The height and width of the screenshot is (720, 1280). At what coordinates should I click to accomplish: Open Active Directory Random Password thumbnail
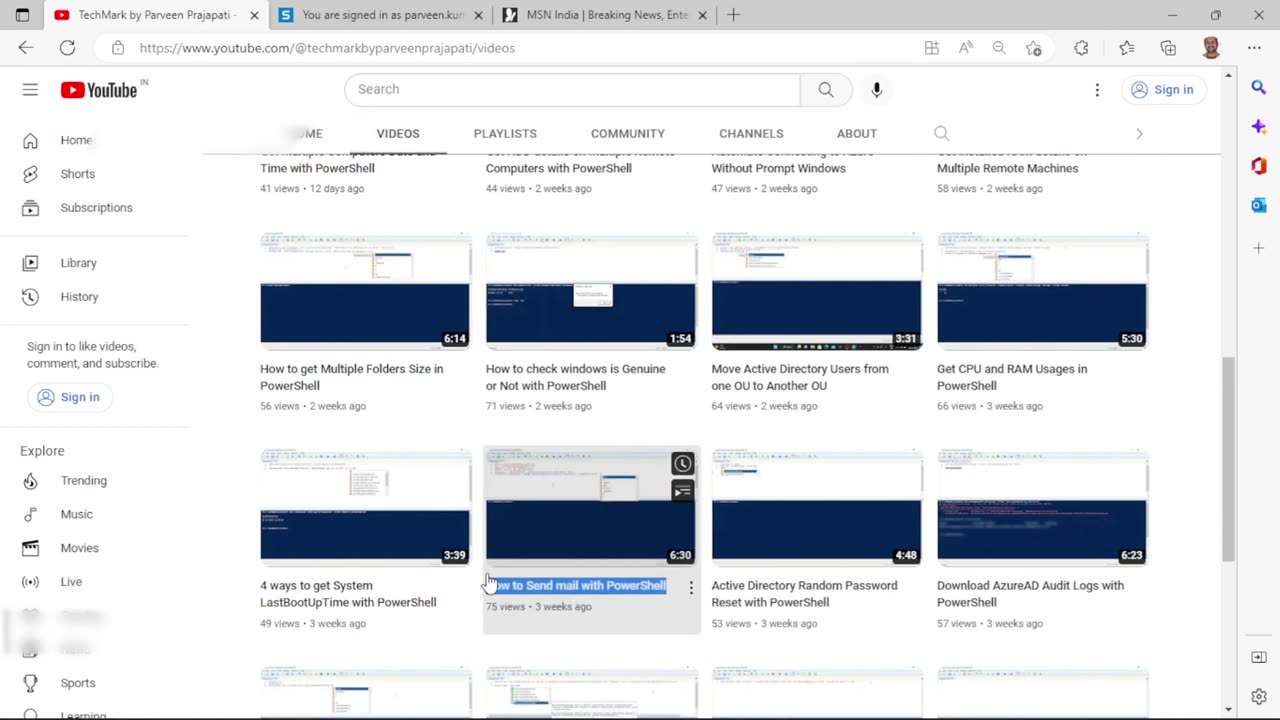point(816,507)
